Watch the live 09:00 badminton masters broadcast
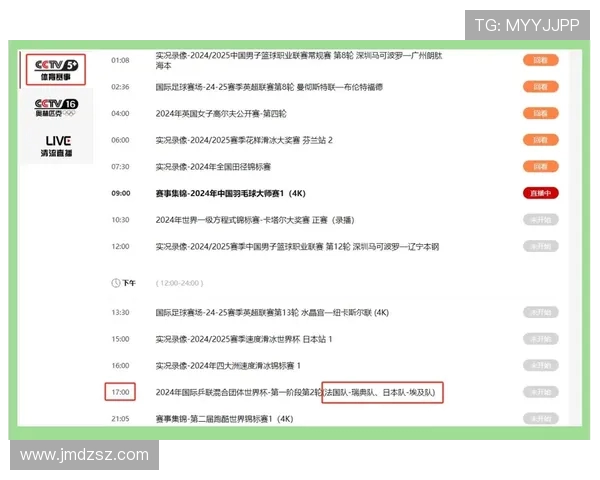Image resolution: width=600 pixels, height=480 pixels. (x=541, y=193)
